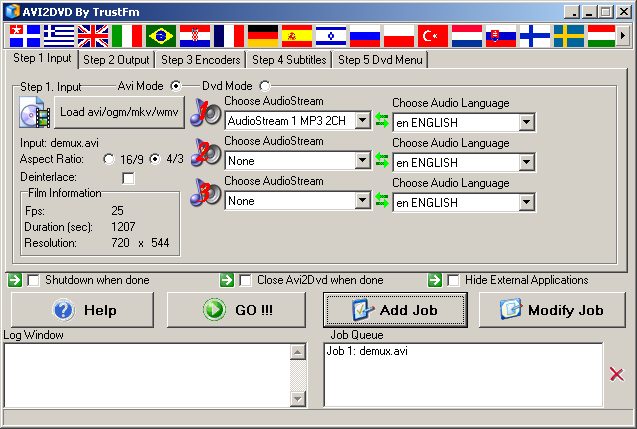The image size is (637, 429).
Task: Click the Log Window scroll up arrow
Action: [x=298, y=352]
